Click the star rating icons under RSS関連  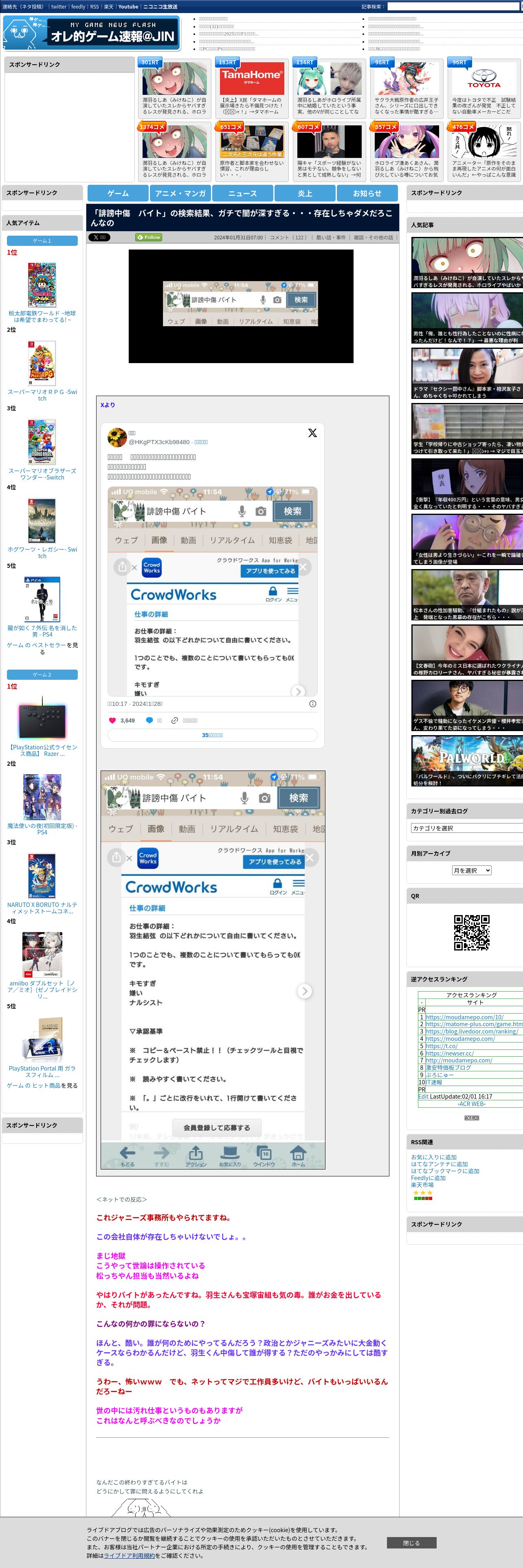pyautogui.click(x=422, y=1192)
